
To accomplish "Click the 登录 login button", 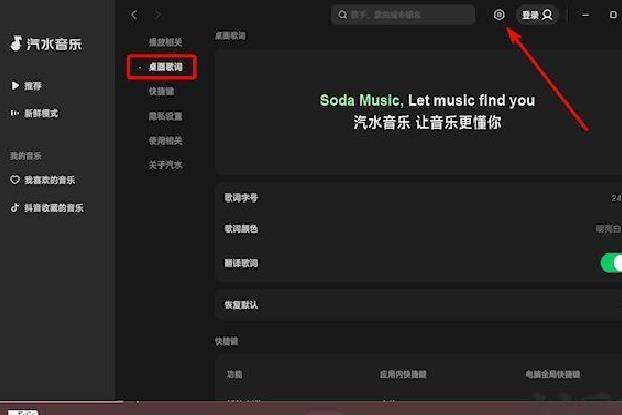I will click(537, 15).
